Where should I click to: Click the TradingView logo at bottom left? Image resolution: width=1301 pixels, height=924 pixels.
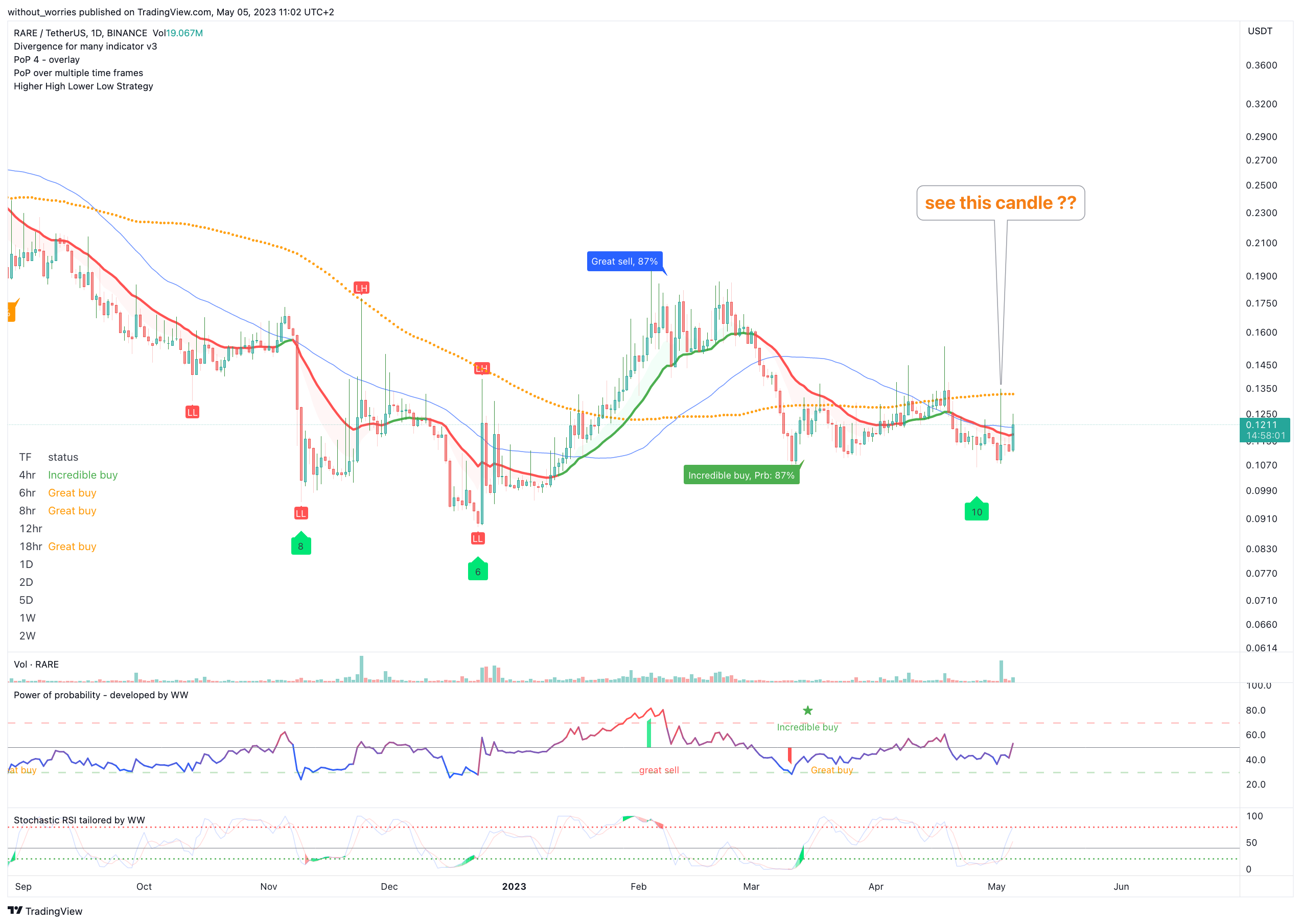coord(45,911)
